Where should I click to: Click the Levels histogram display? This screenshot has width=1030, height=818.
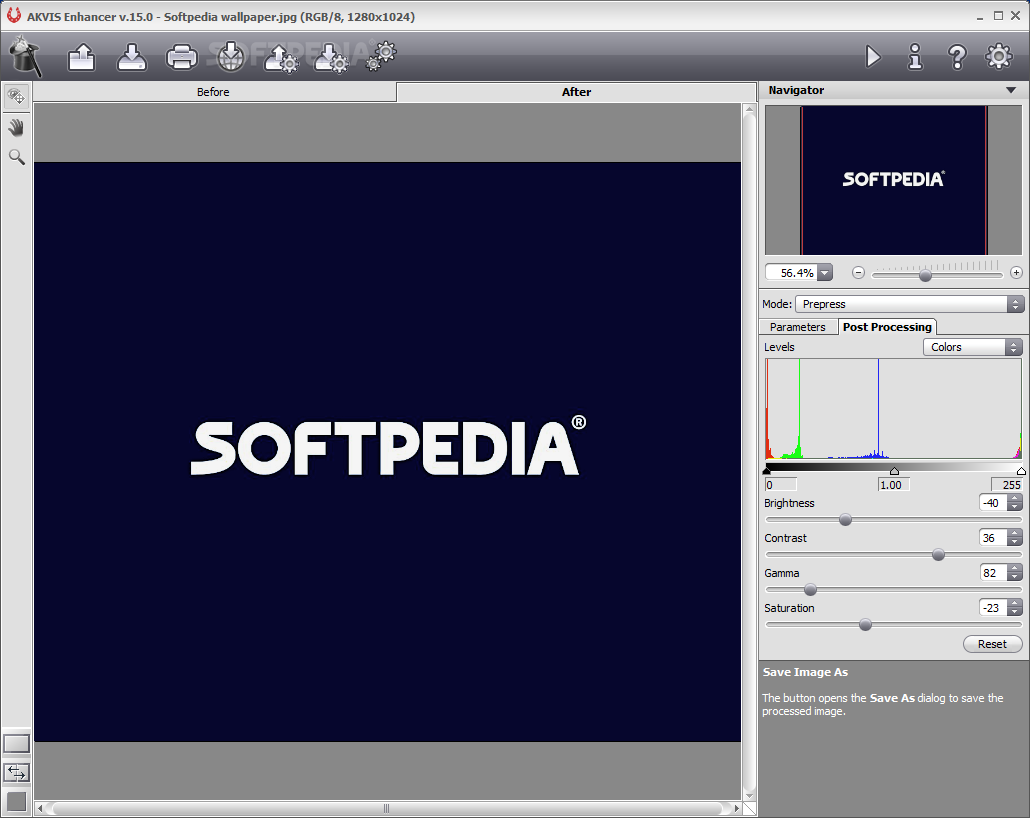tap(893, 409)
